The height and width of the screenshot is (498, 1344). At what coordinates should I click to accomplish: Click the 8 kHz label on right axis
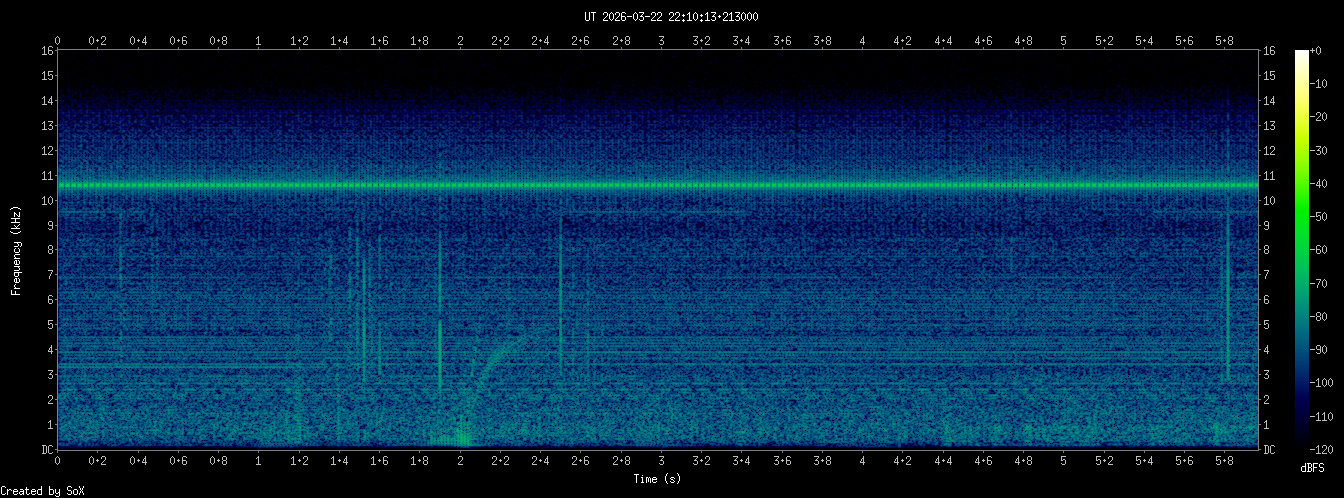point(1268,250)
